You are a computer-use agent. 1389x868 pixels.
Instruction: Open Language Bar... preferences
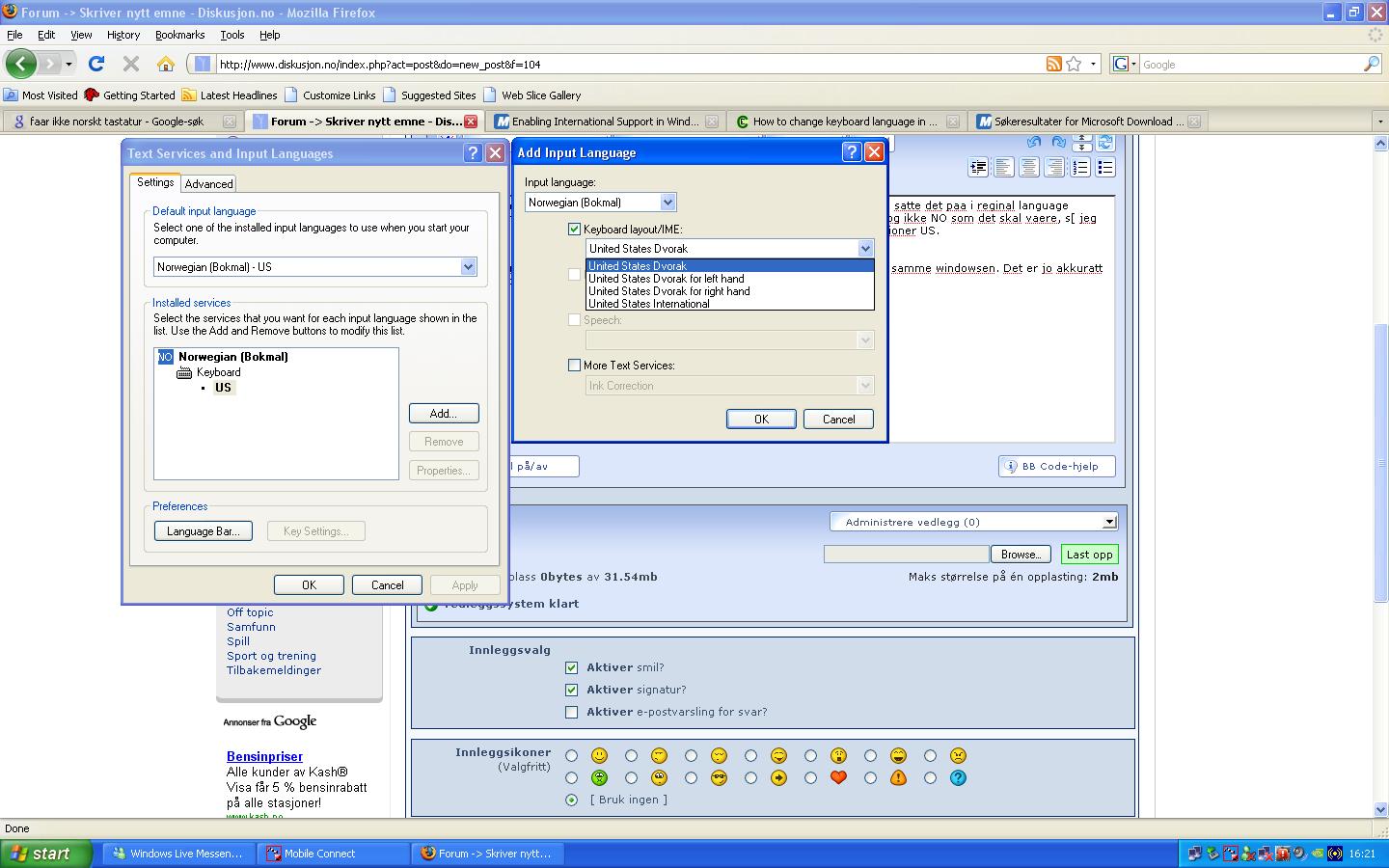point(203,531)
